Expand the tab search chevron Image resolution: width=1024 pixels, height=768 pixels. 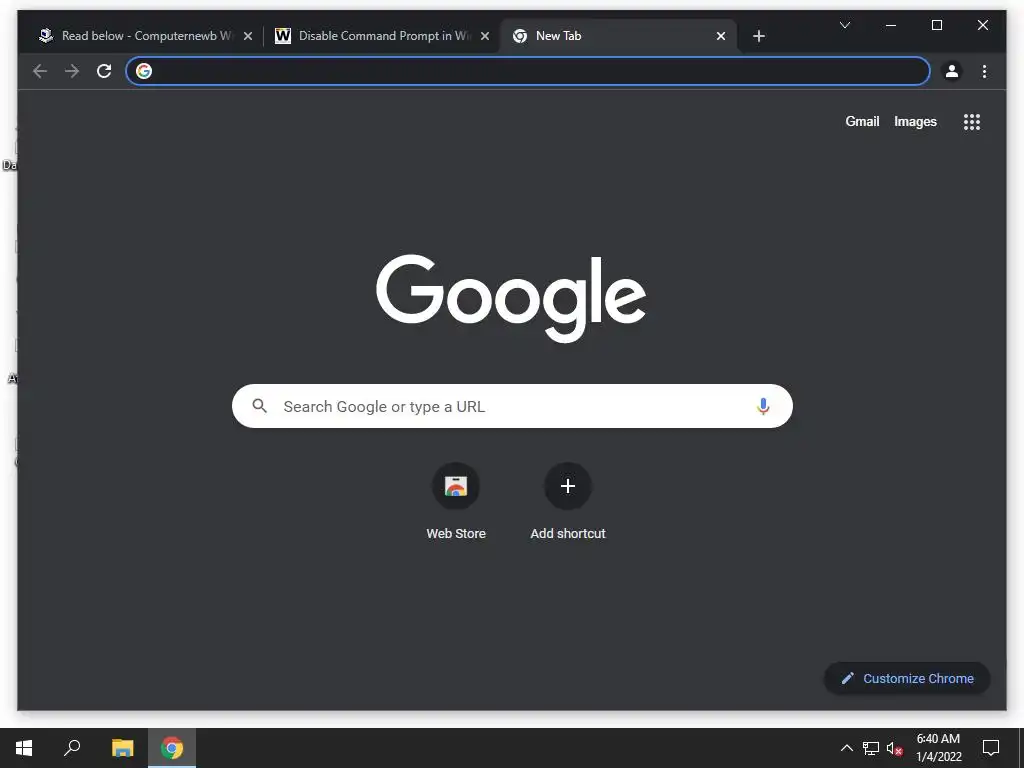(844, 25)
